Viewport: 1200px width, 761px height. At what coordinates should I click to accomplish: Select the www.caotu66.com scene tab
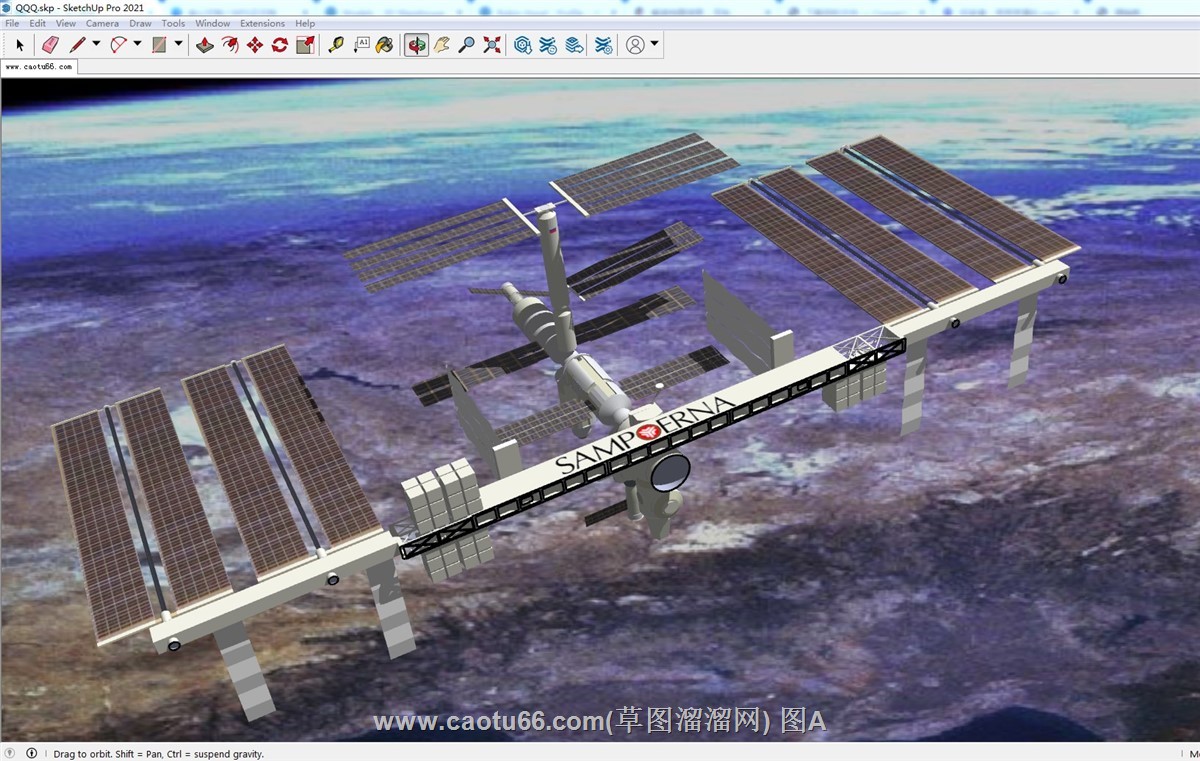[x=39, y=67]
